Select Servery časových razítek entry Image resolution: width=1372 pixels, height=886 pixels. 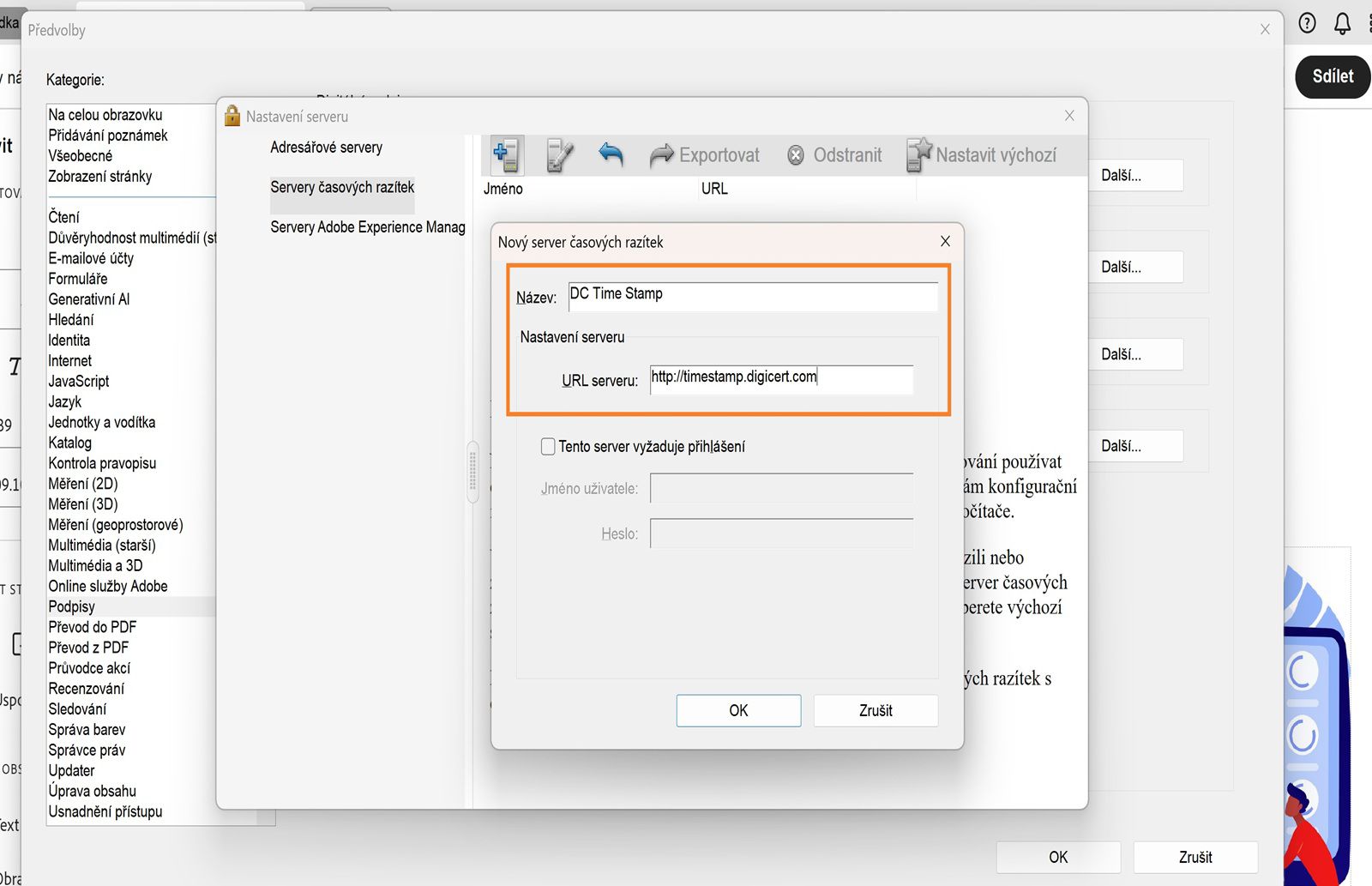coord(342,187)
